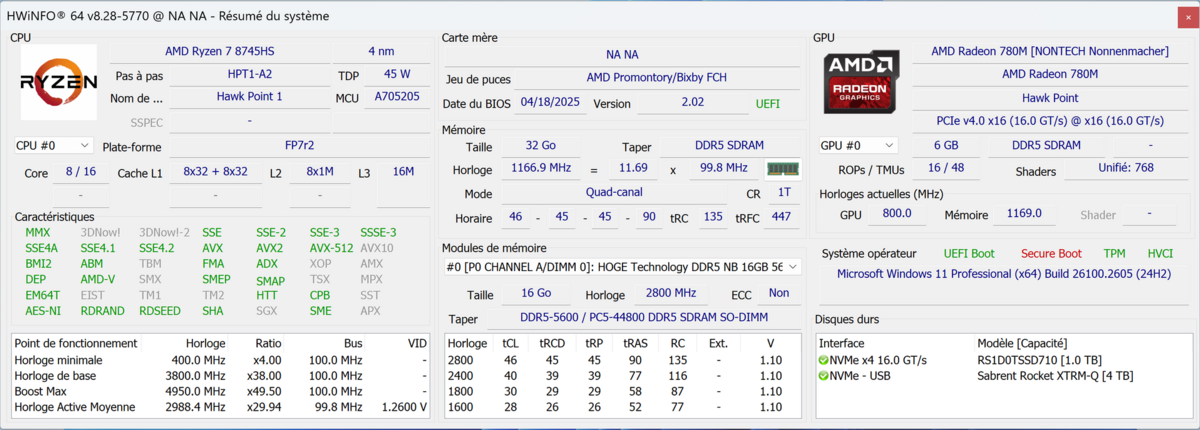This screenshot has height=430, width=1200.
Task: Click the 1T command rate value
Action: (784, 193)
